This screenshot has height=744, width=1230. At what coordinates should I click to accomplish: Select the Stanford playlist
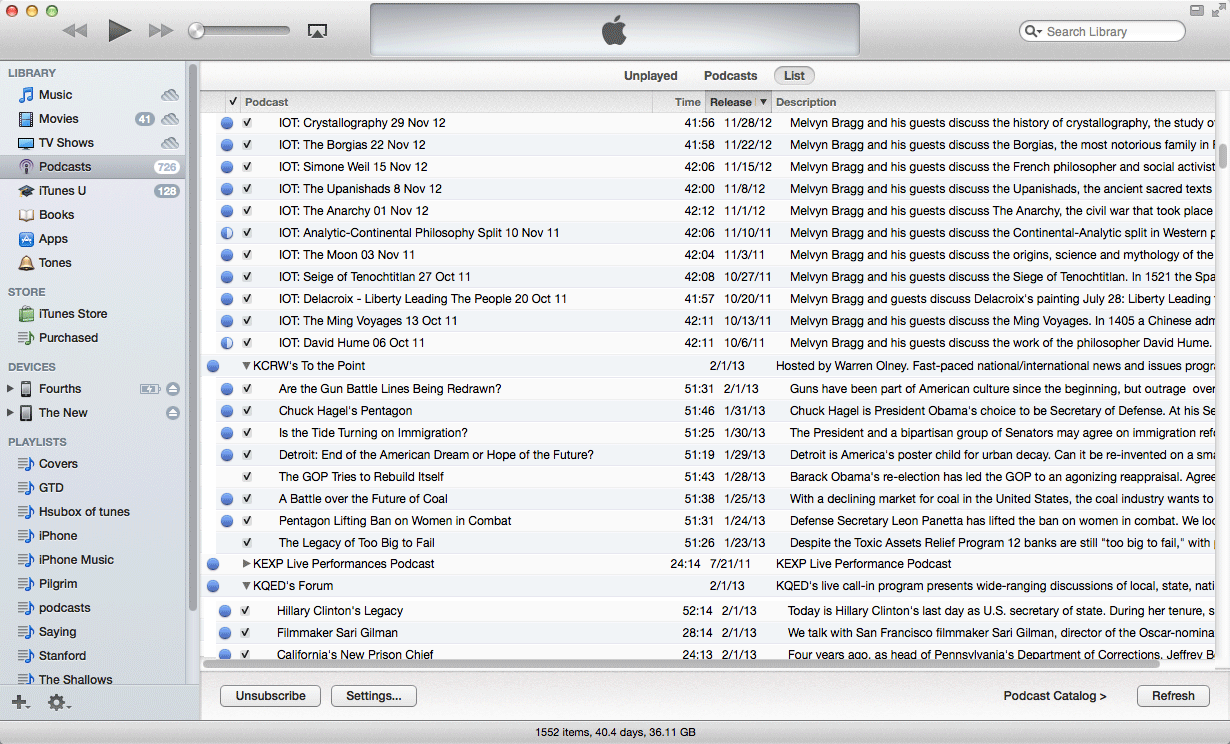pyautogui.click(x=62, y=656)
